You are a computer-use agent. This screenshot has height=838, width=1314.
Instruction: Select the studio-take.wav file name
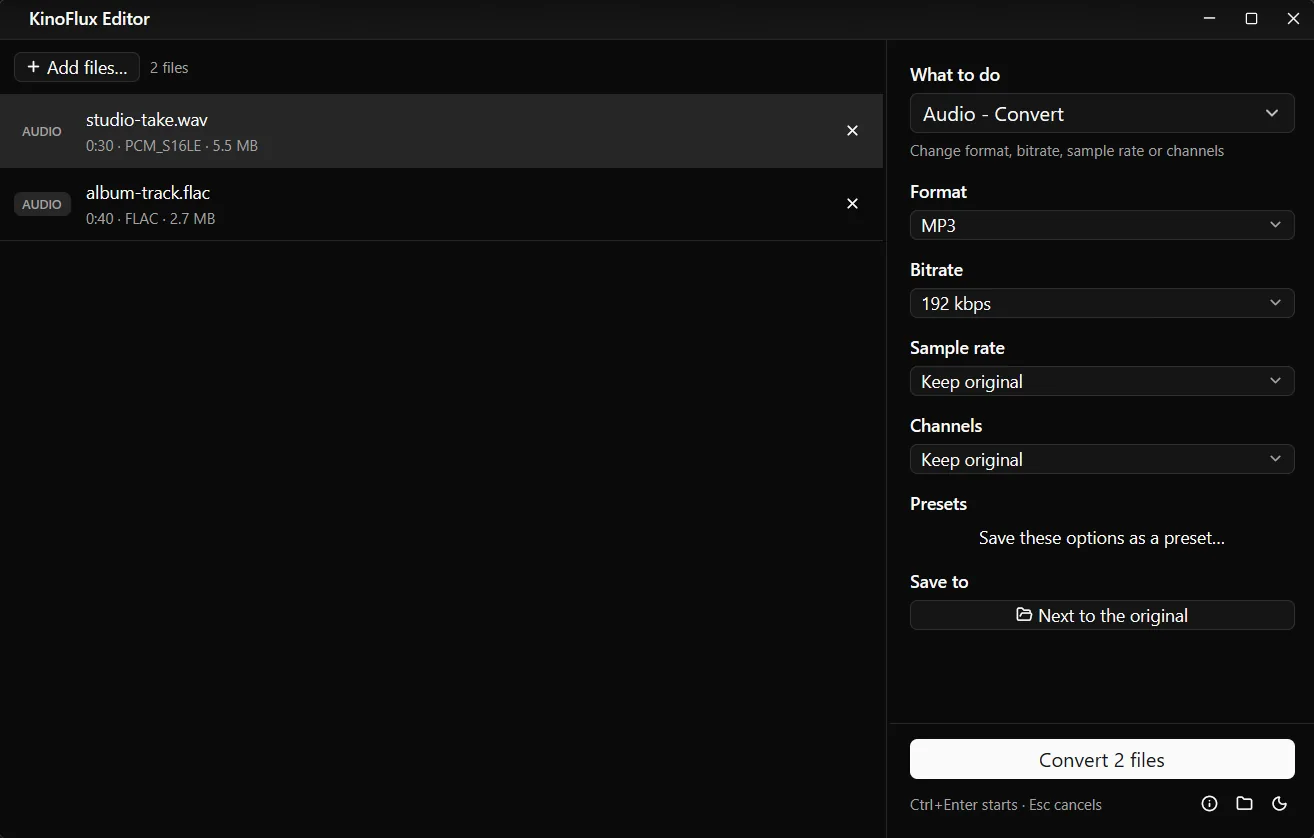click(x=147, y=120)
